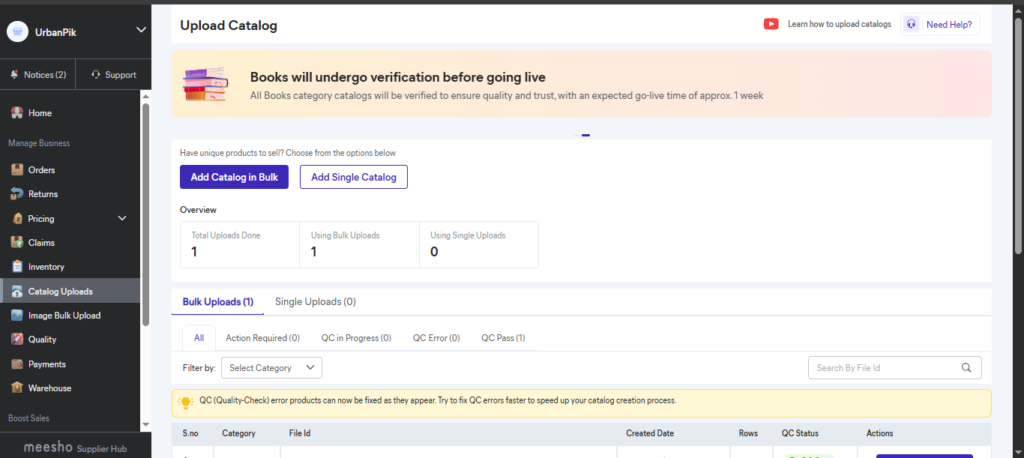Click Add Catalog in Bulk button
This screenshot has height=458, width=1024.
[x=234, y=177]
